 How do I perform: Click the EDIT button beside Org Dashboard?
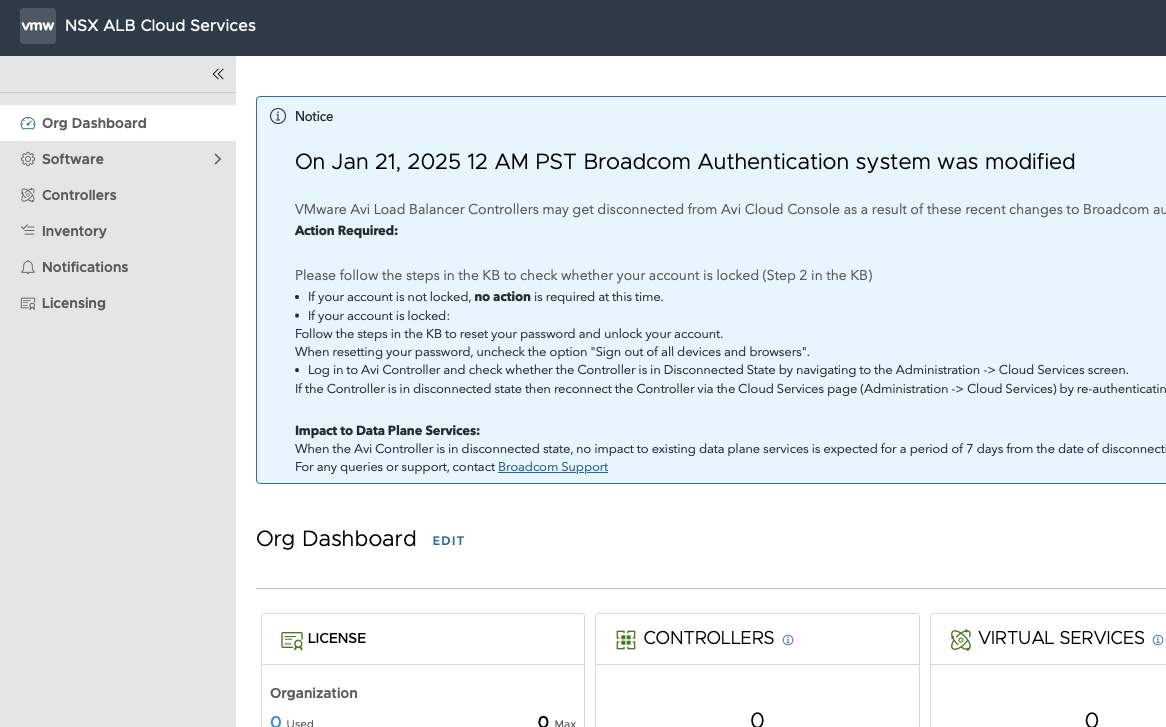tap(448, 541)
